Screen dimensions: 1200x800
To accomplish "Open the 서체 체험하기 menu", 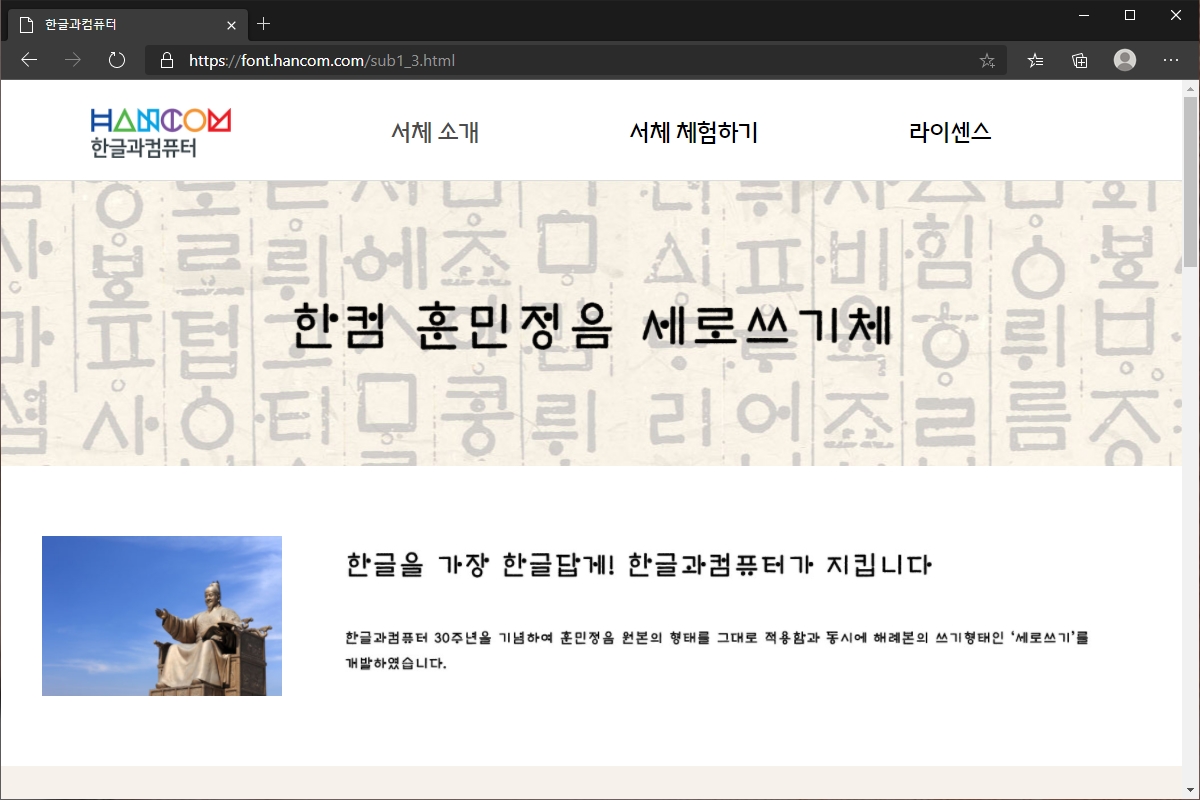I will [693, 132].
